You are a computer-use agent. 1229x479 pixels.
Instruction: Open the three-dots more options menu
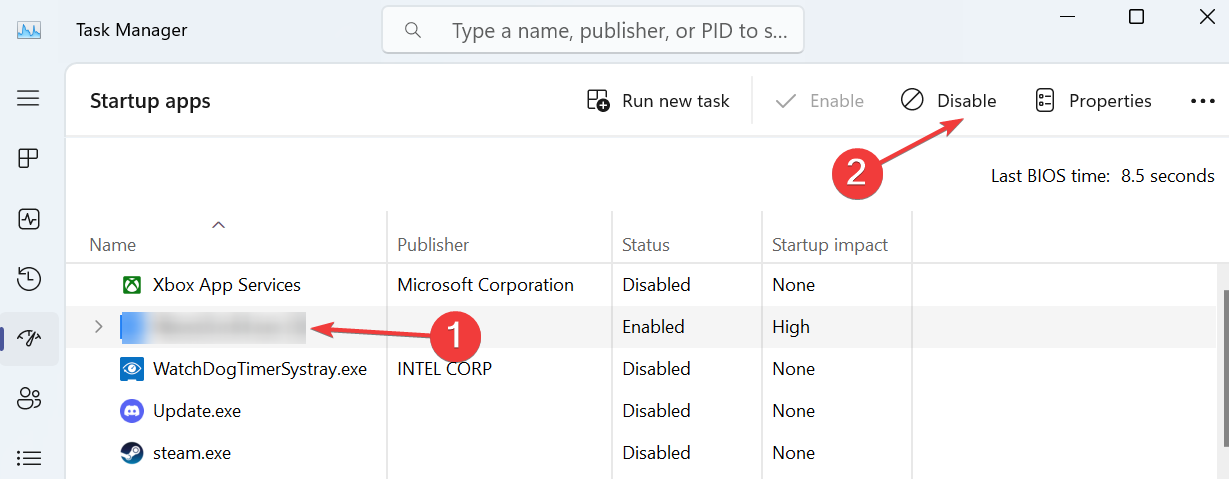pos(1202,101)
